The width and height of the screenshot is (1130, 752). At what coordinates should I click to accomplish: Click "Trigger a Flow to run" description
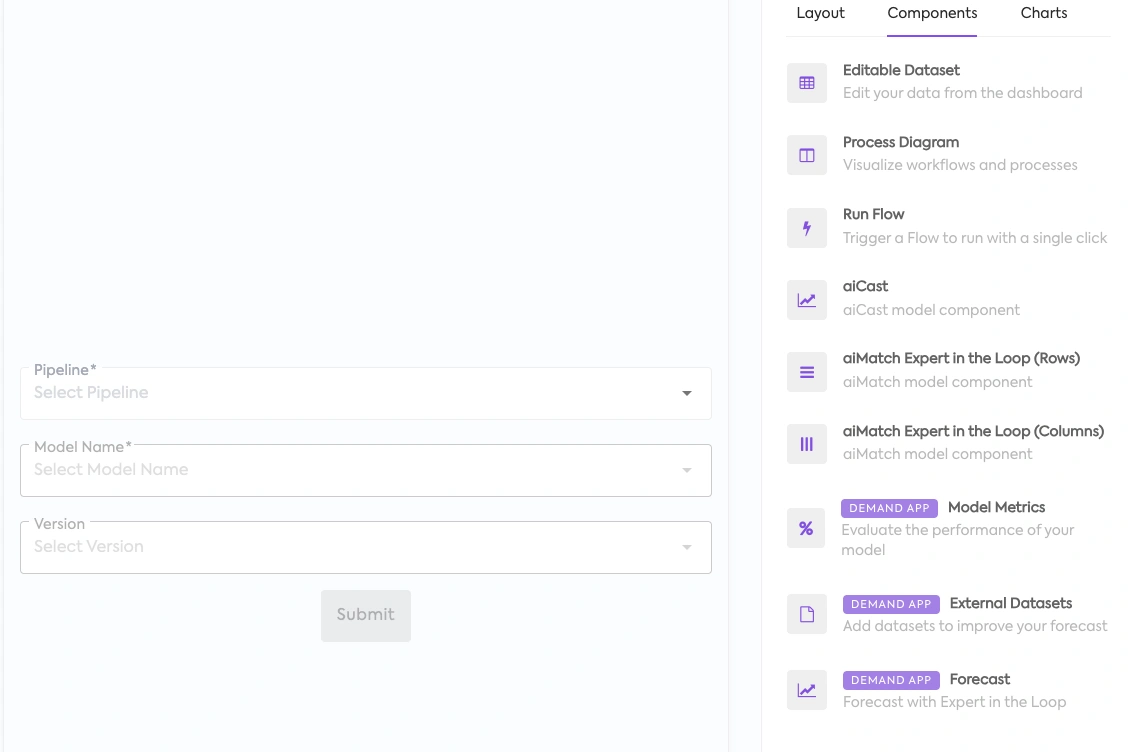975,238
